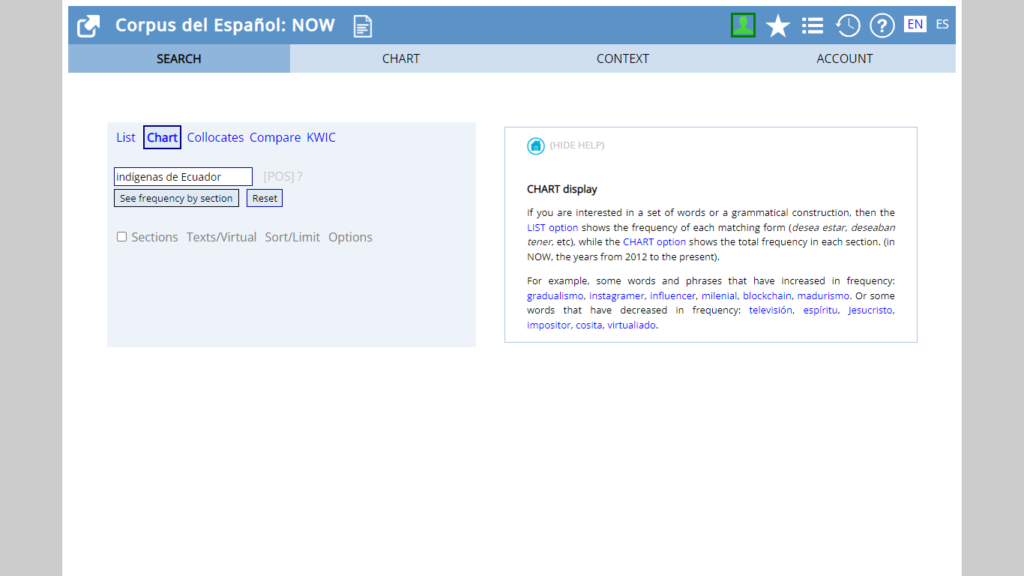
Task: Switch interface language to EN
Action: [915, 25]
